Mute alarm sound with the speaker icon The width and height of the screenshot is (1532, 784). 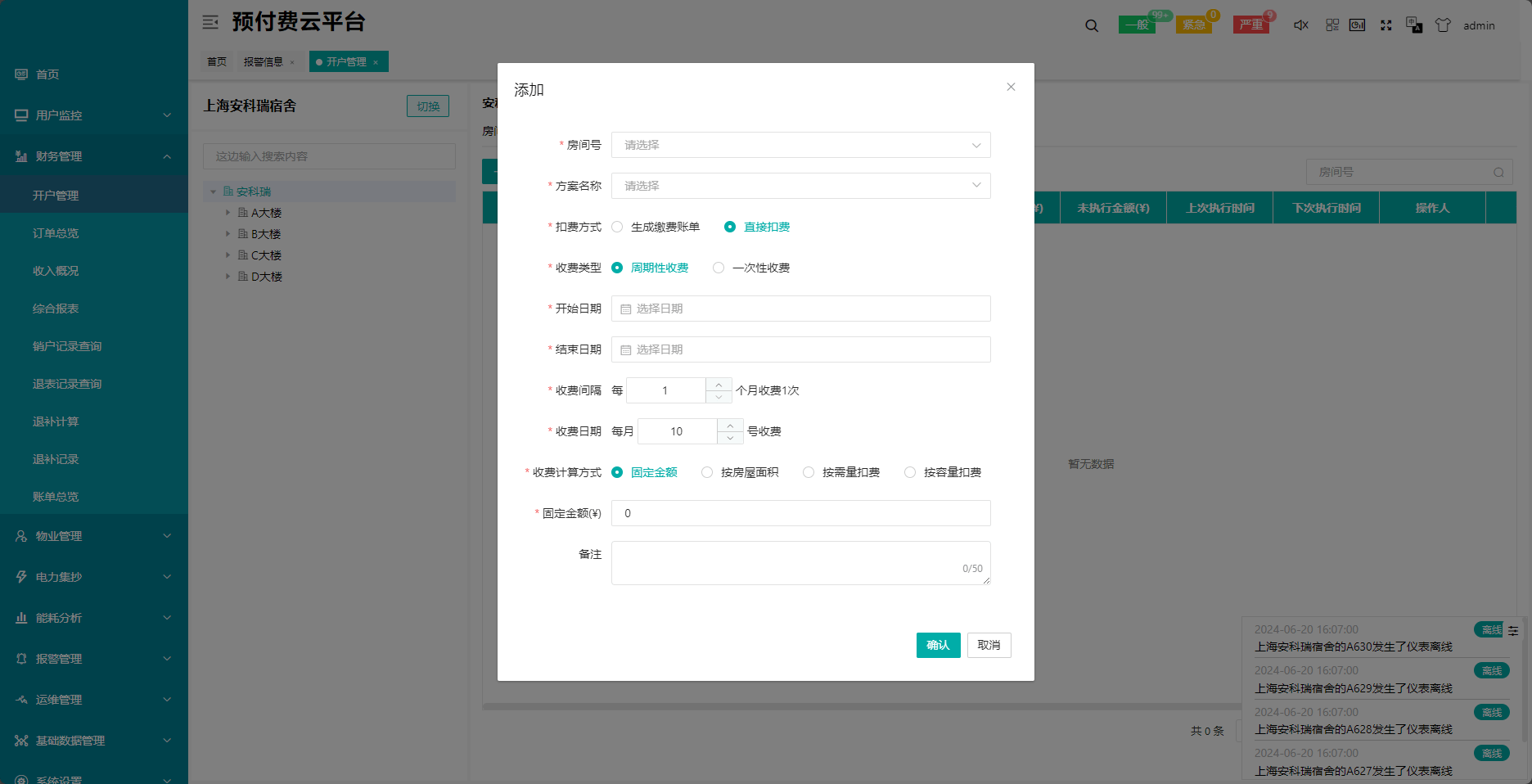tap(1300, 25)
